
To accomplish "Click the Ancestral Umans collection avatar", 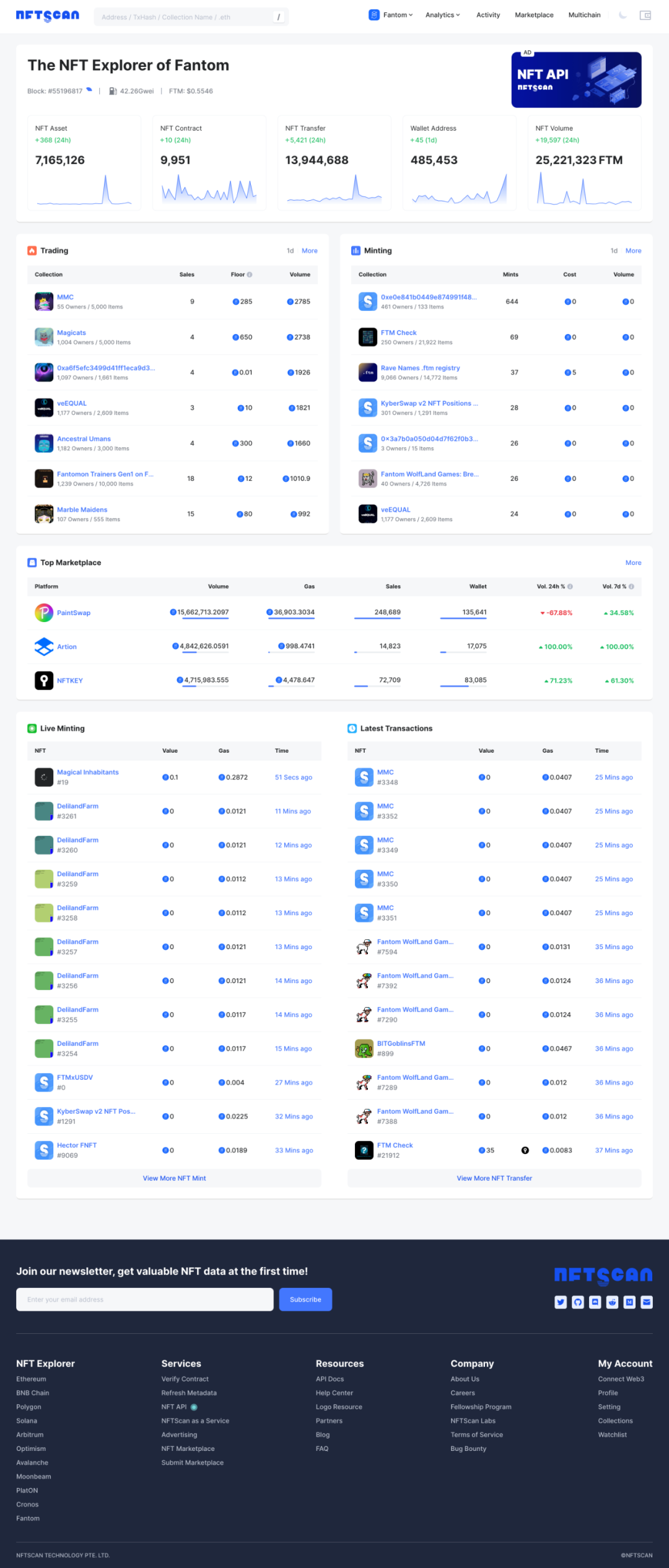I will point(44,444).
